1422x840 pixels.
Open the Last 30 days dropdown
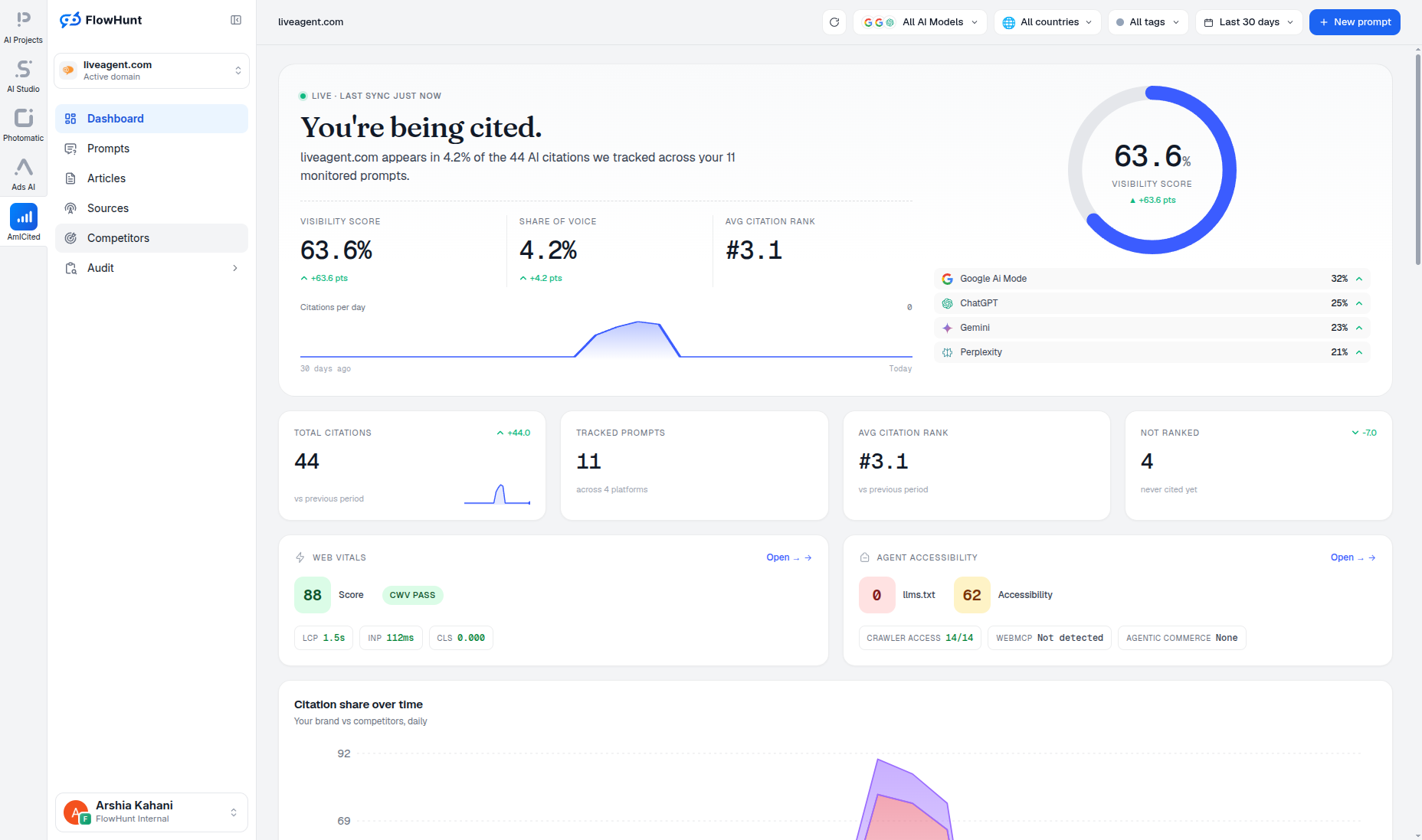(x=1249, y=22)
